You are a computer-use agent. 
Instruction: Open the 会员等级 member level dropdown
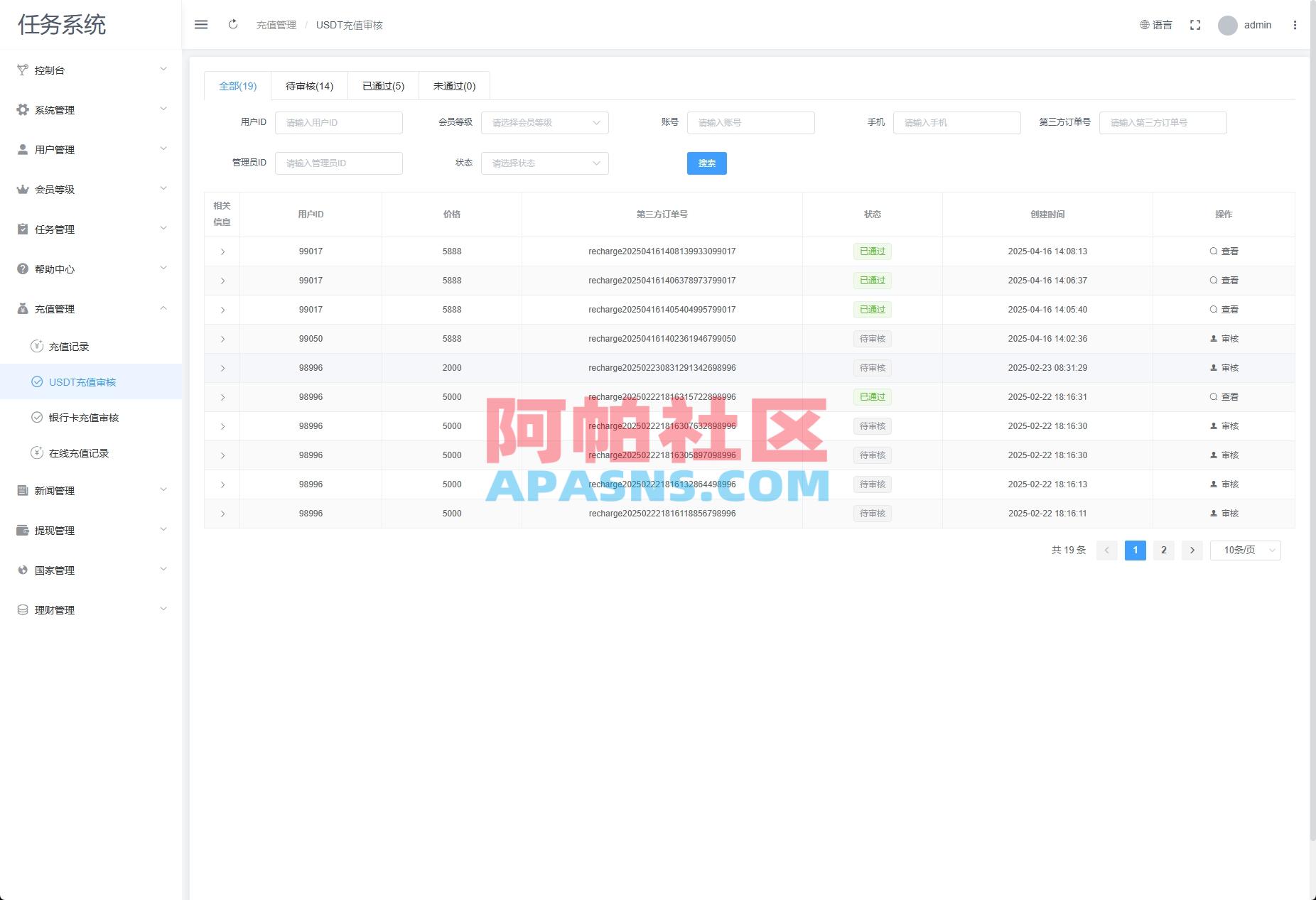544,122
